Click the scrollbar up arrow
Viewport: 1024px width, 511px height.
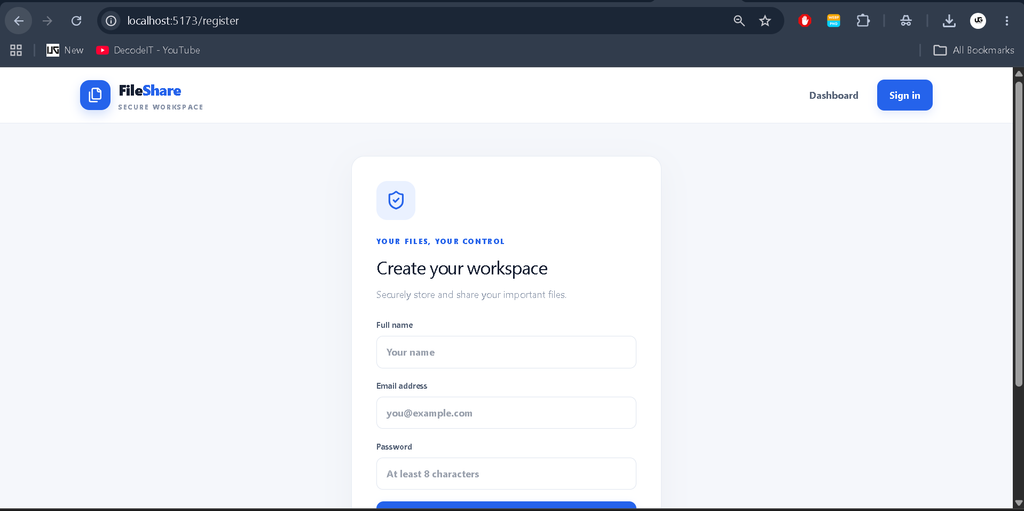coord(1018,73)
